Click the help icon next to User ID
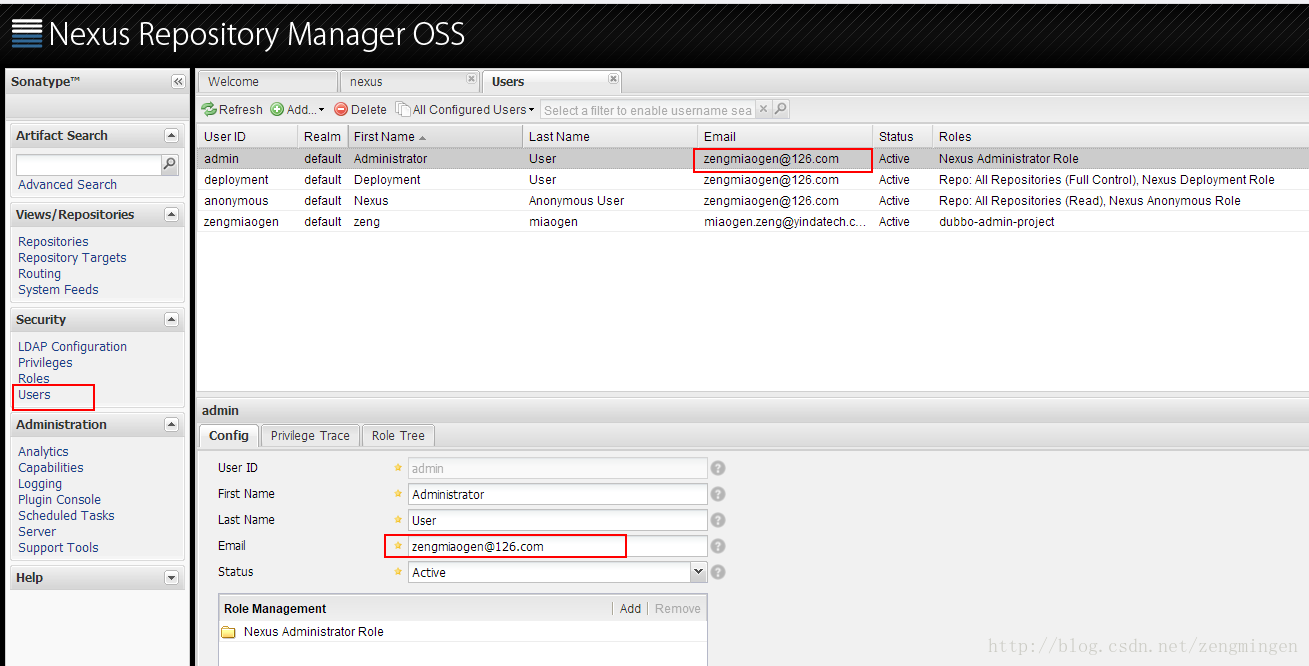 tap(718, 468)
